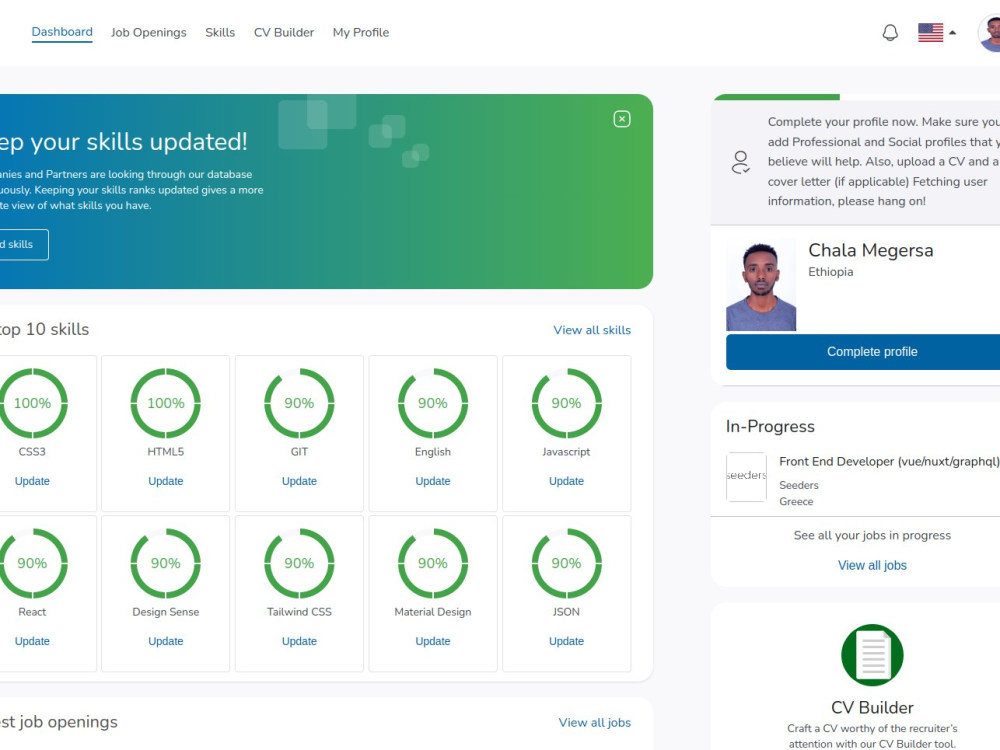Open CV Builder tab
The width and height of the screenshot is (1000, 750).
(284, 33)
